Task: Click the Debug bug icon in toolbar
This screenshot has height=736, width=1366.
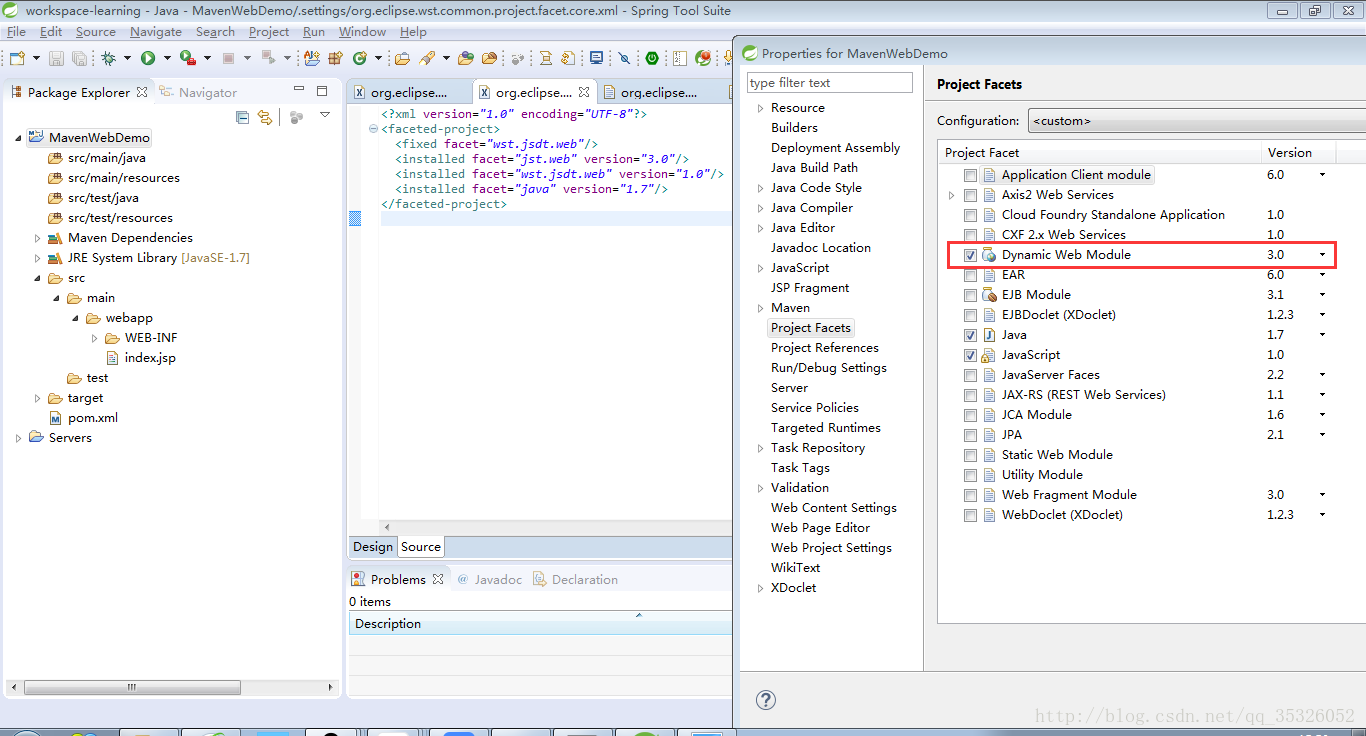Action: coord(108,58)
